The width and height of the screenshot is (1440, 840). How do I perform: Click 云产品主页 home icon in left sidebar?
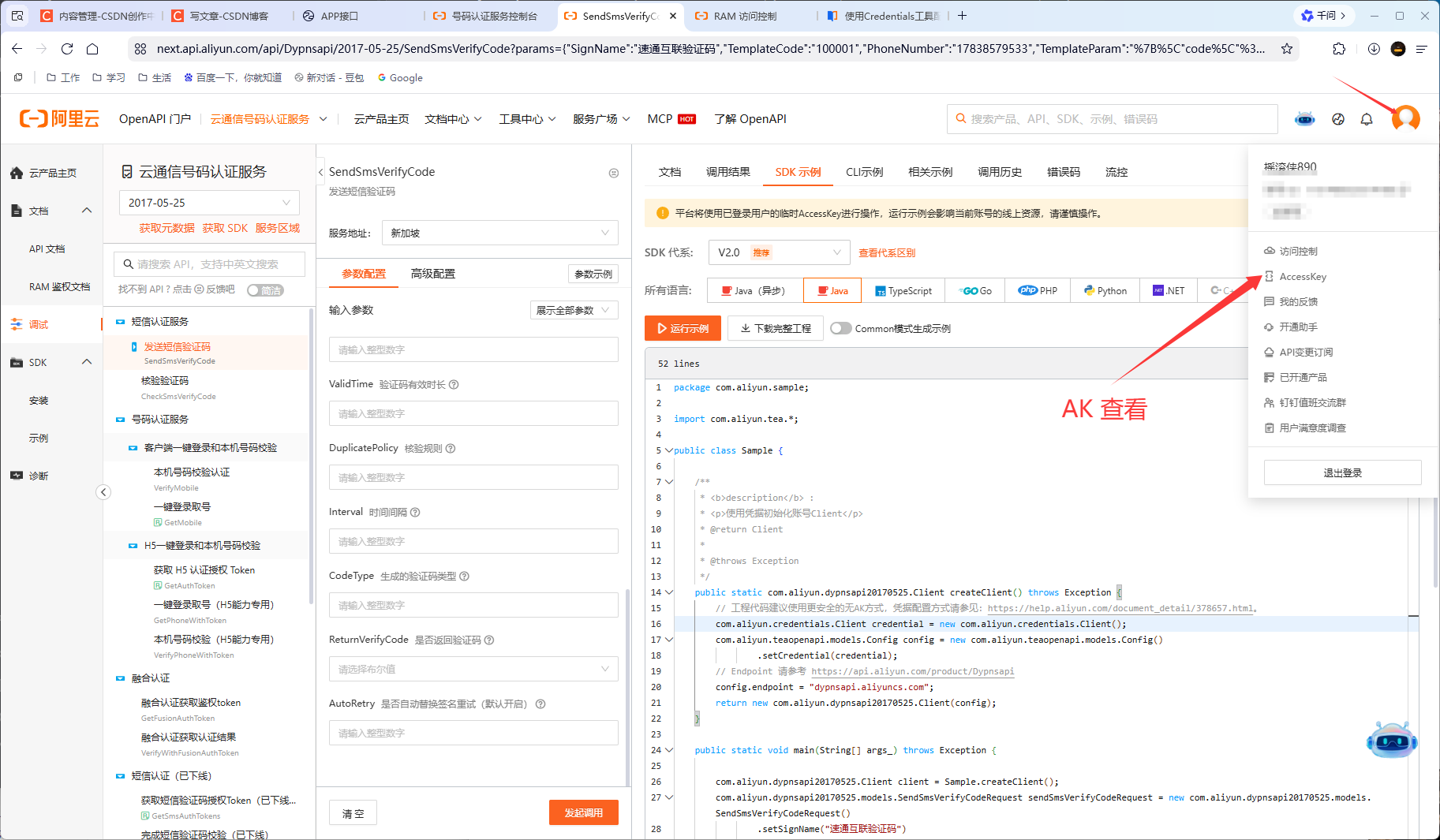tap(17, 173)
